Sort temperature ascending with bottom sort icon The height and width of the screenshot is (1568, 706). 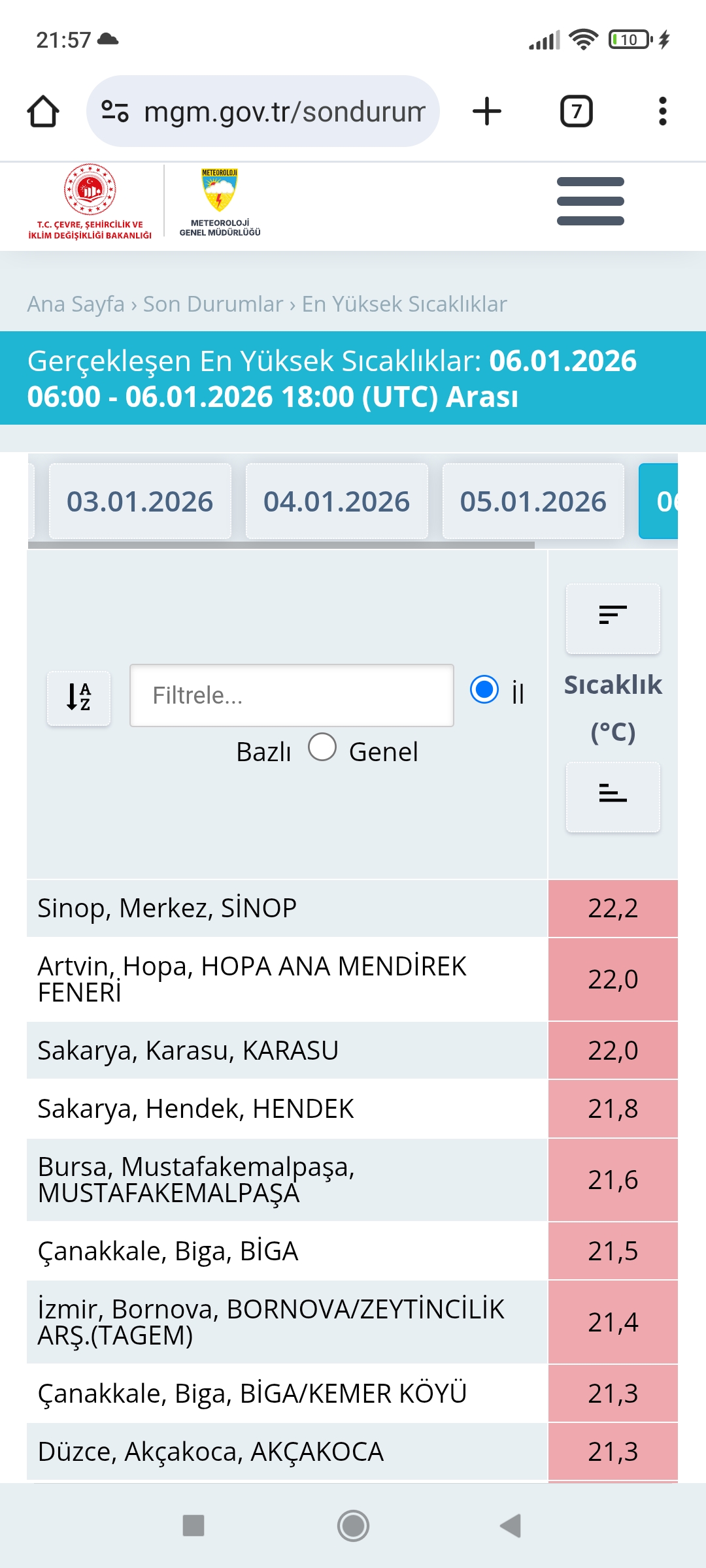(x=613, y=796)
